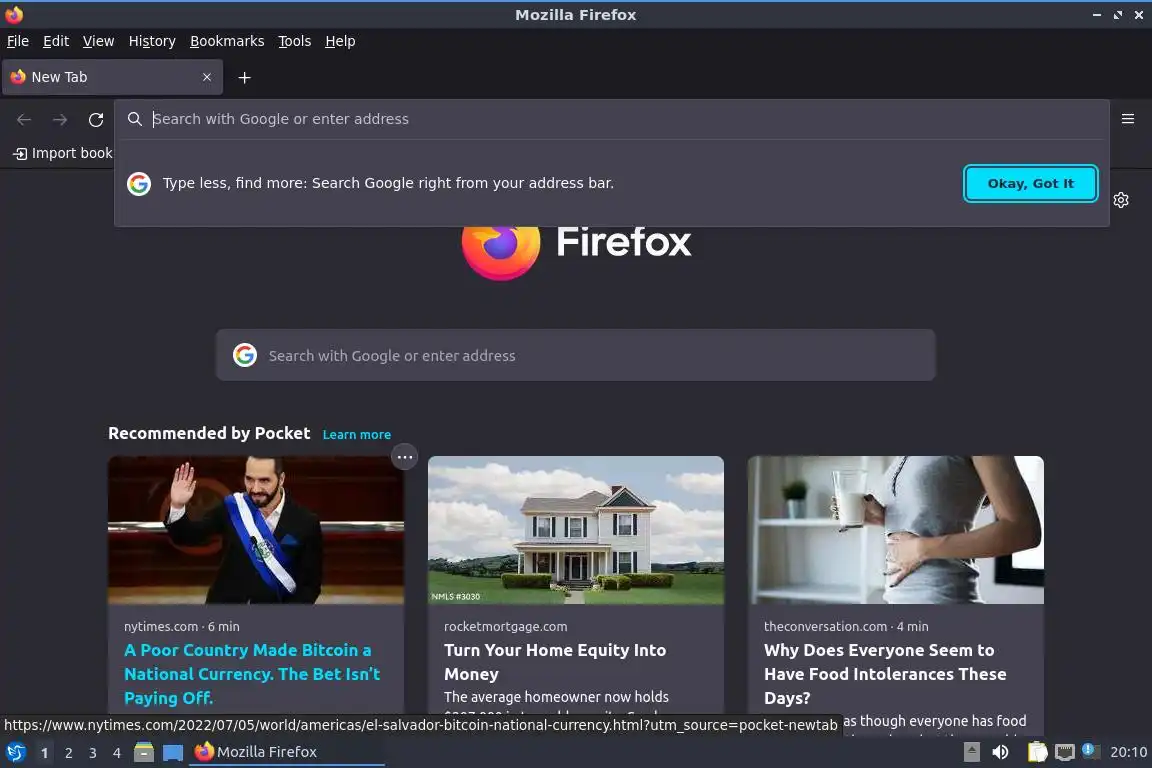Open Food Intolerances article headline

885,674
